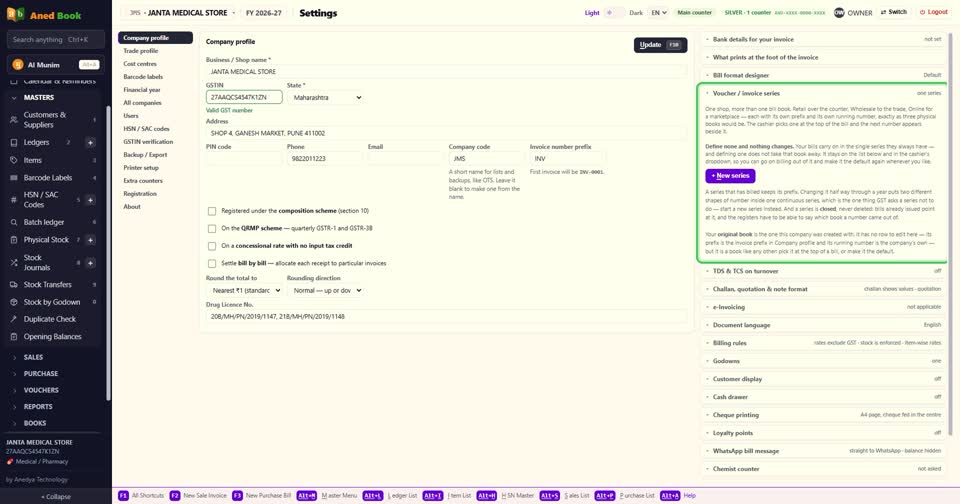This screenshot has width=960, height=504.
Task: Click the OWNER avatar badge
Action: 839,12
